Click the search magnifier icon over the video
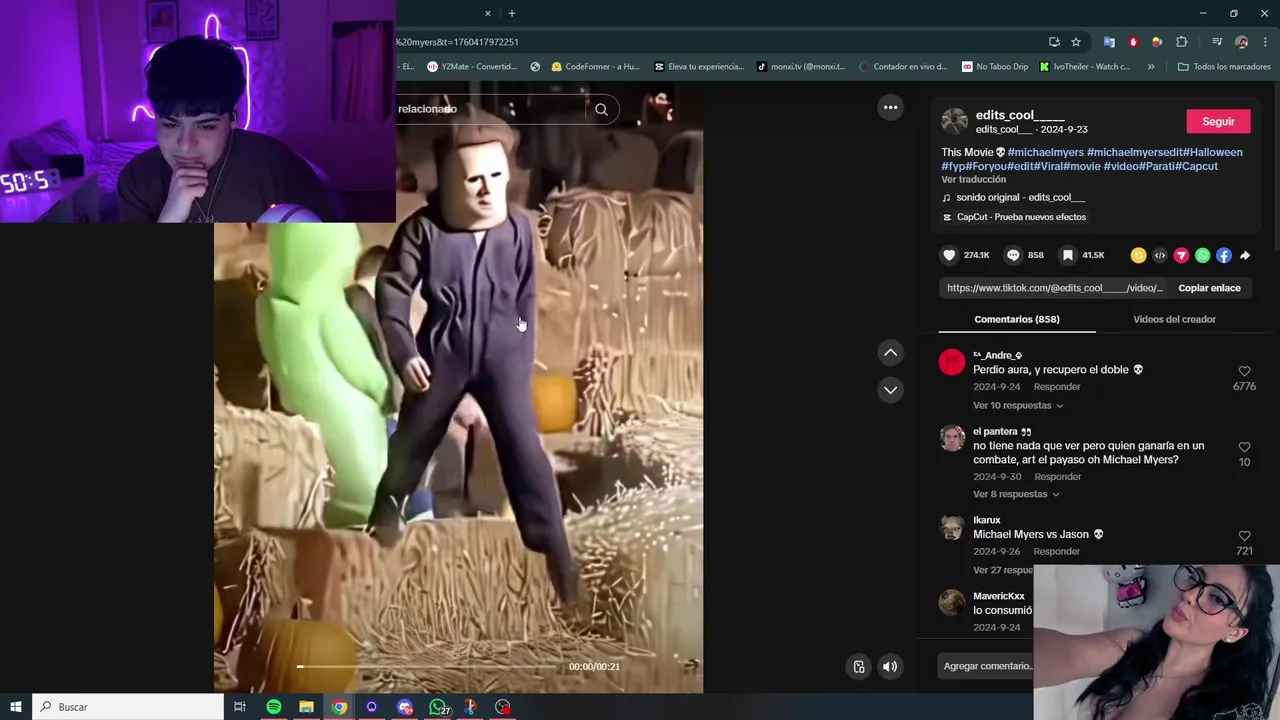Image resolution: width=1280 pixels, height=720 pixels. click(x=601, y=109)
